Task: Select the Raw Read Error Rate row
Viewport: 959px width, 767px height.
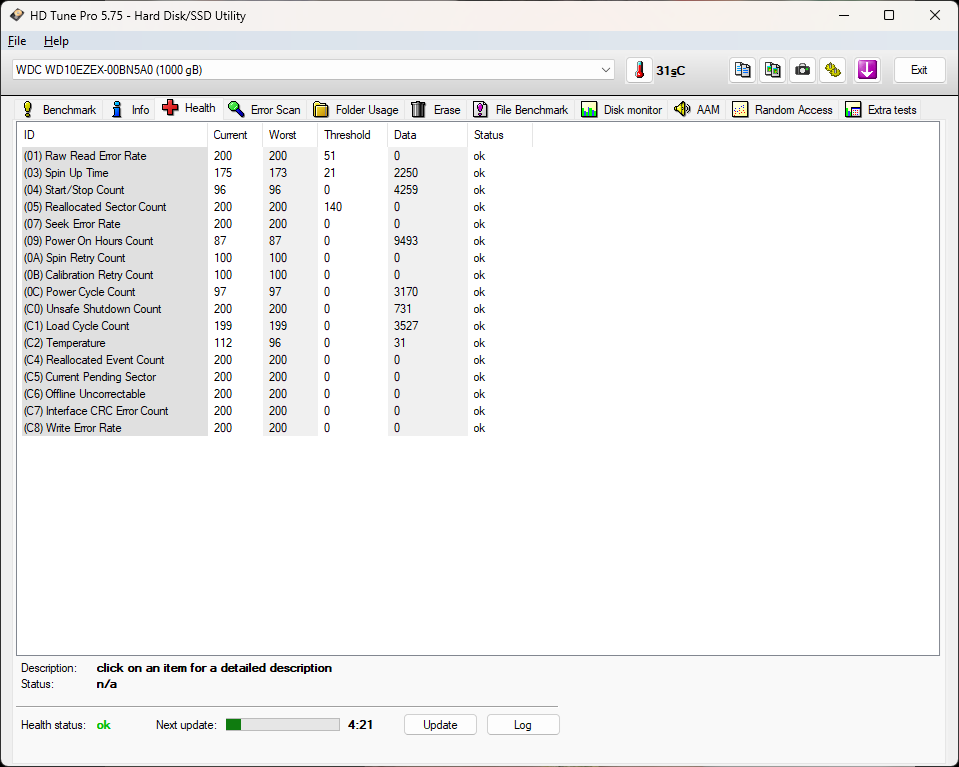Action: pos(276,156)
